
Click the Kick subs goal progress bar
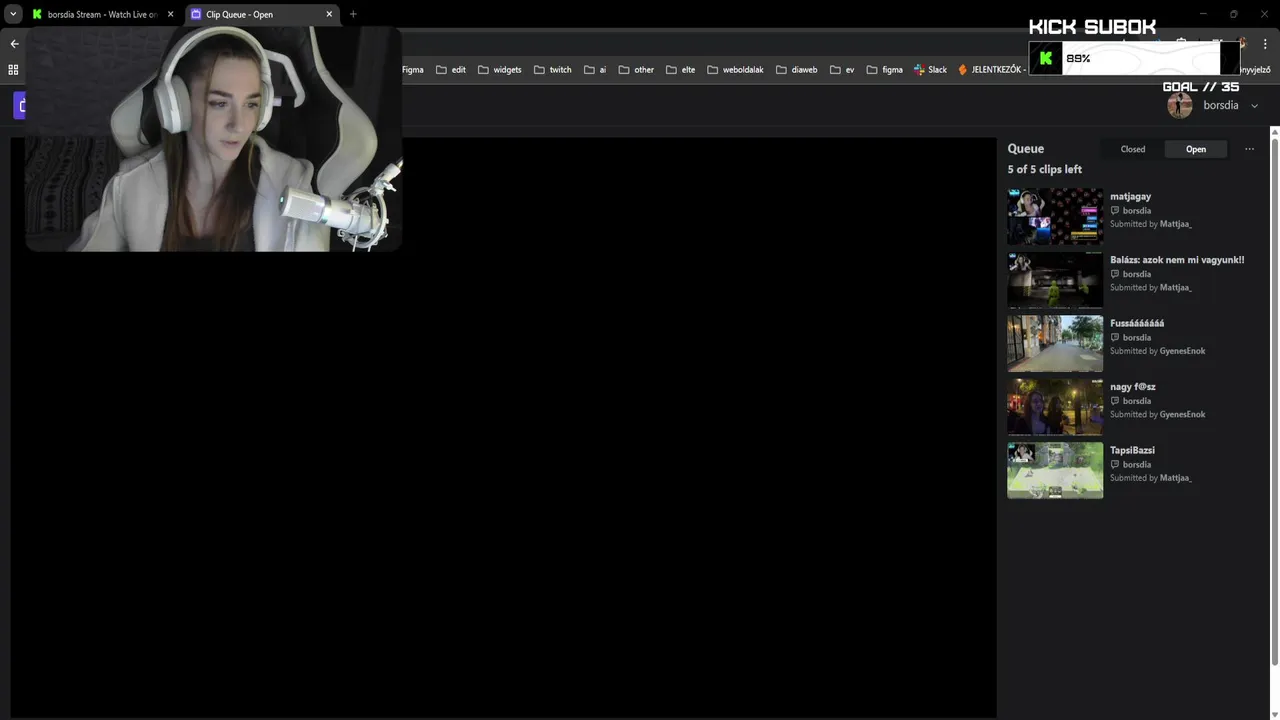pos(1135,58)
